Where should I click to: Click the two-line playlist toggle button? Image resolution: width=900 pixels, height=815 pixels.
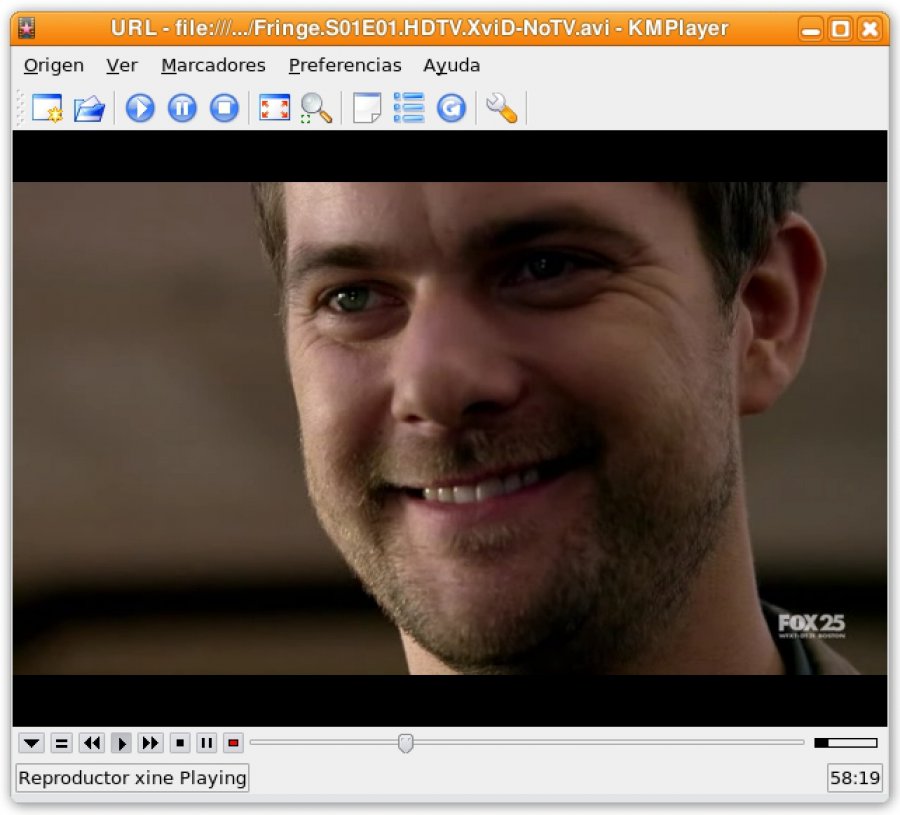click(x=61, y=743)
